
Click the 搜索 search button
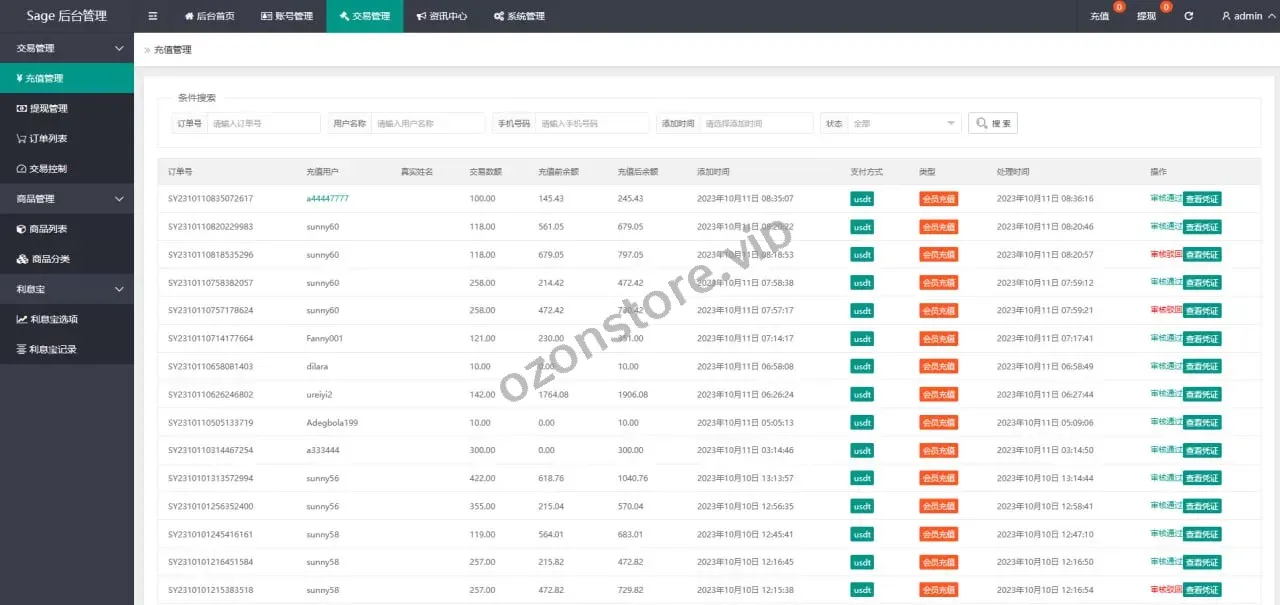(992, 123)
